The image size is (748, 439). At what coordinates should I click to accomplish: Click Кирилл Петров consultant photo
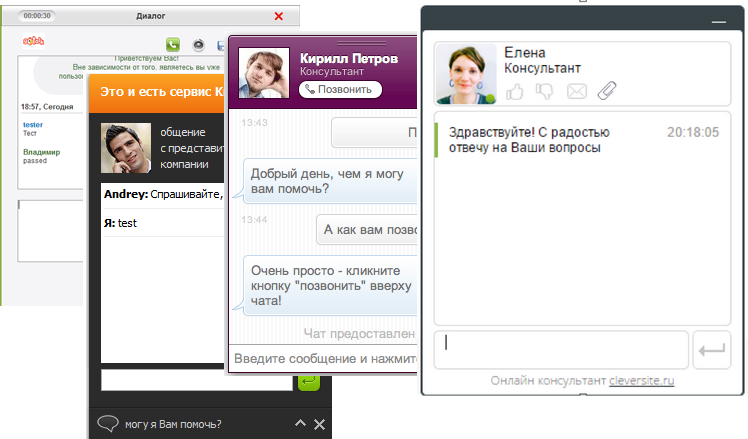pyautogui.click(x=264, y=73)
